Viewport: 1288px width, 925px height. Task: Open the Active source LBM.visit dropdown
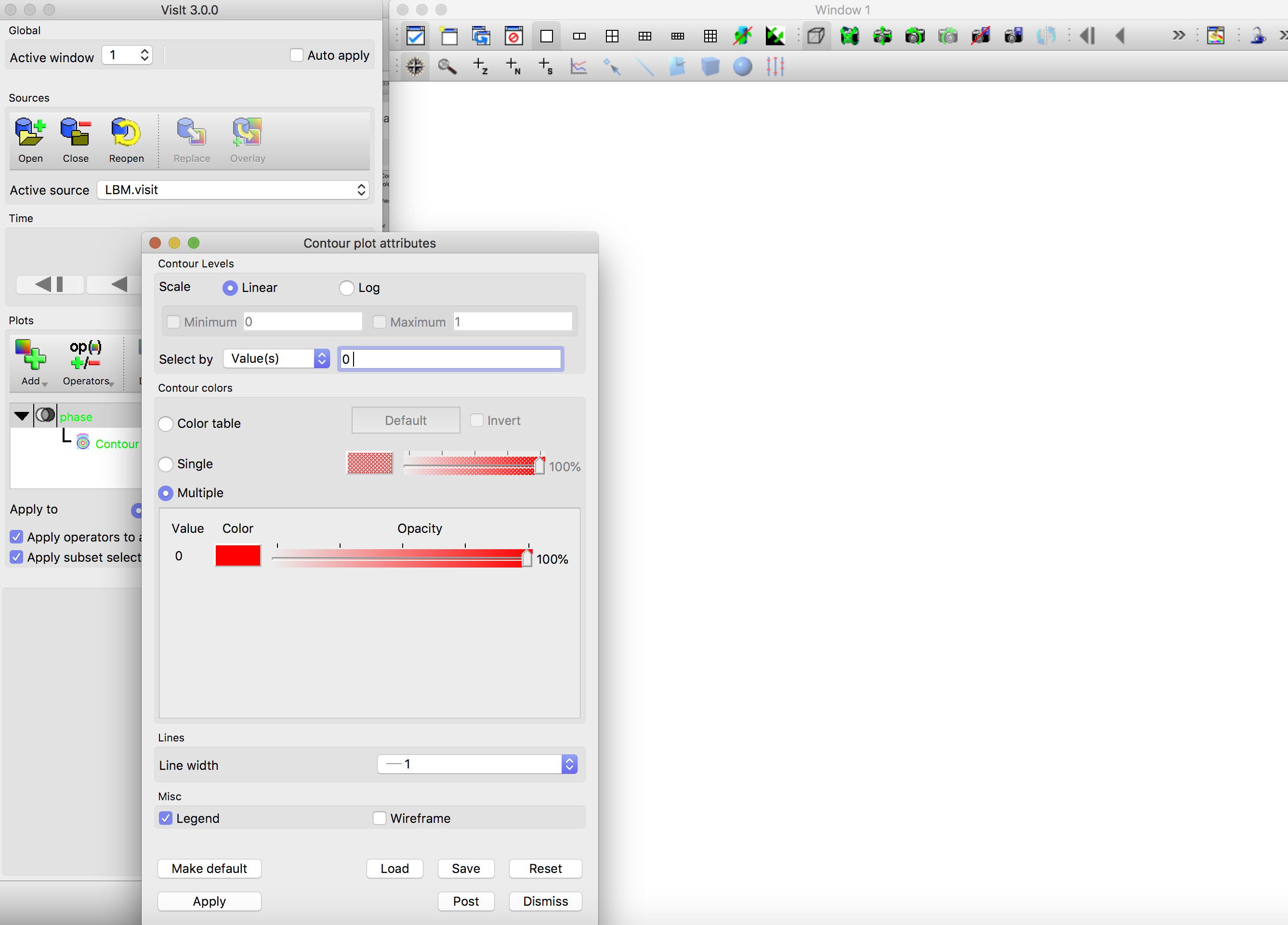(233, 190)
